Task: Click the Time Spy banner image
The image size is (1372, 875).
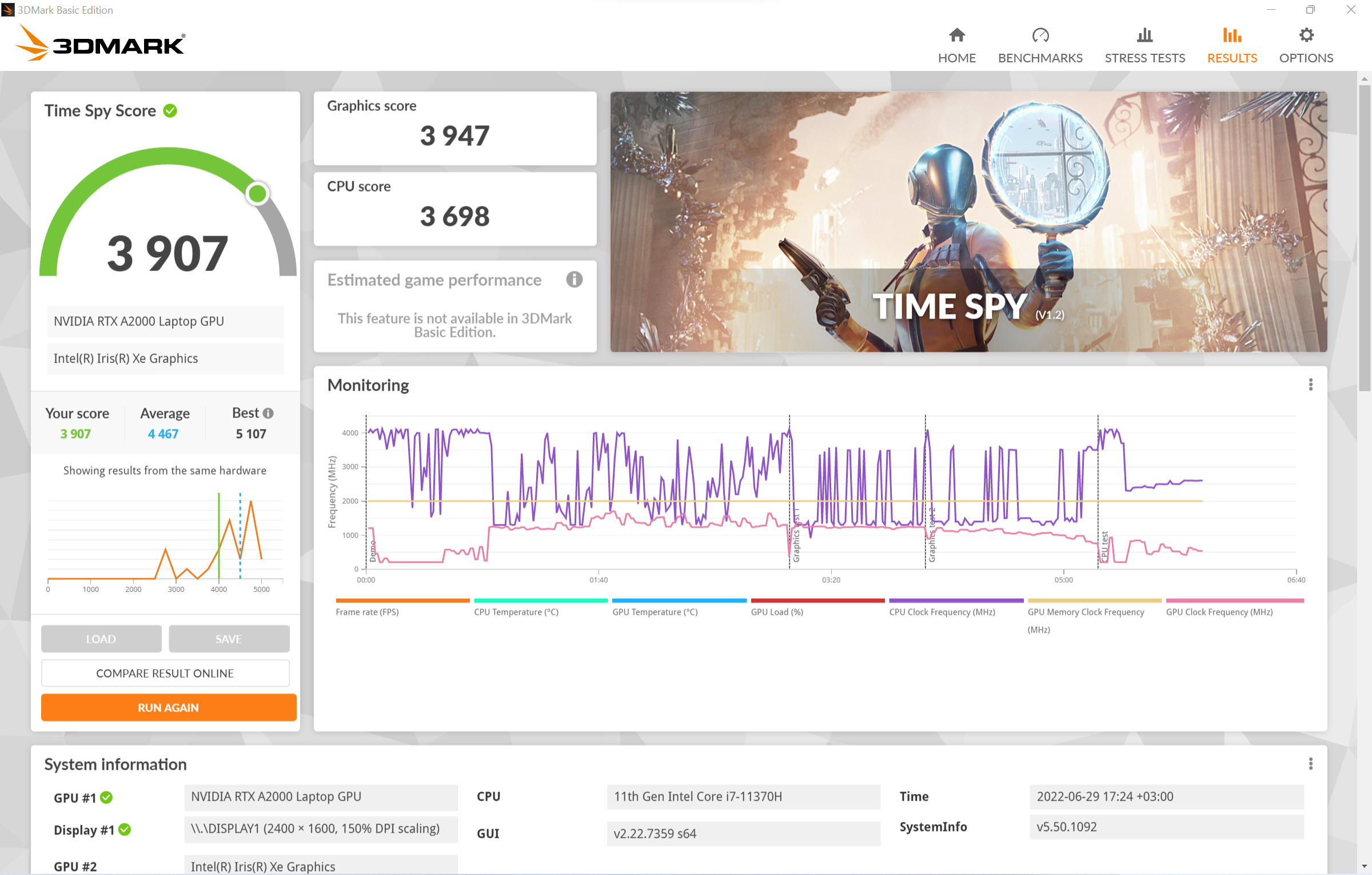Action: point(968,222)
